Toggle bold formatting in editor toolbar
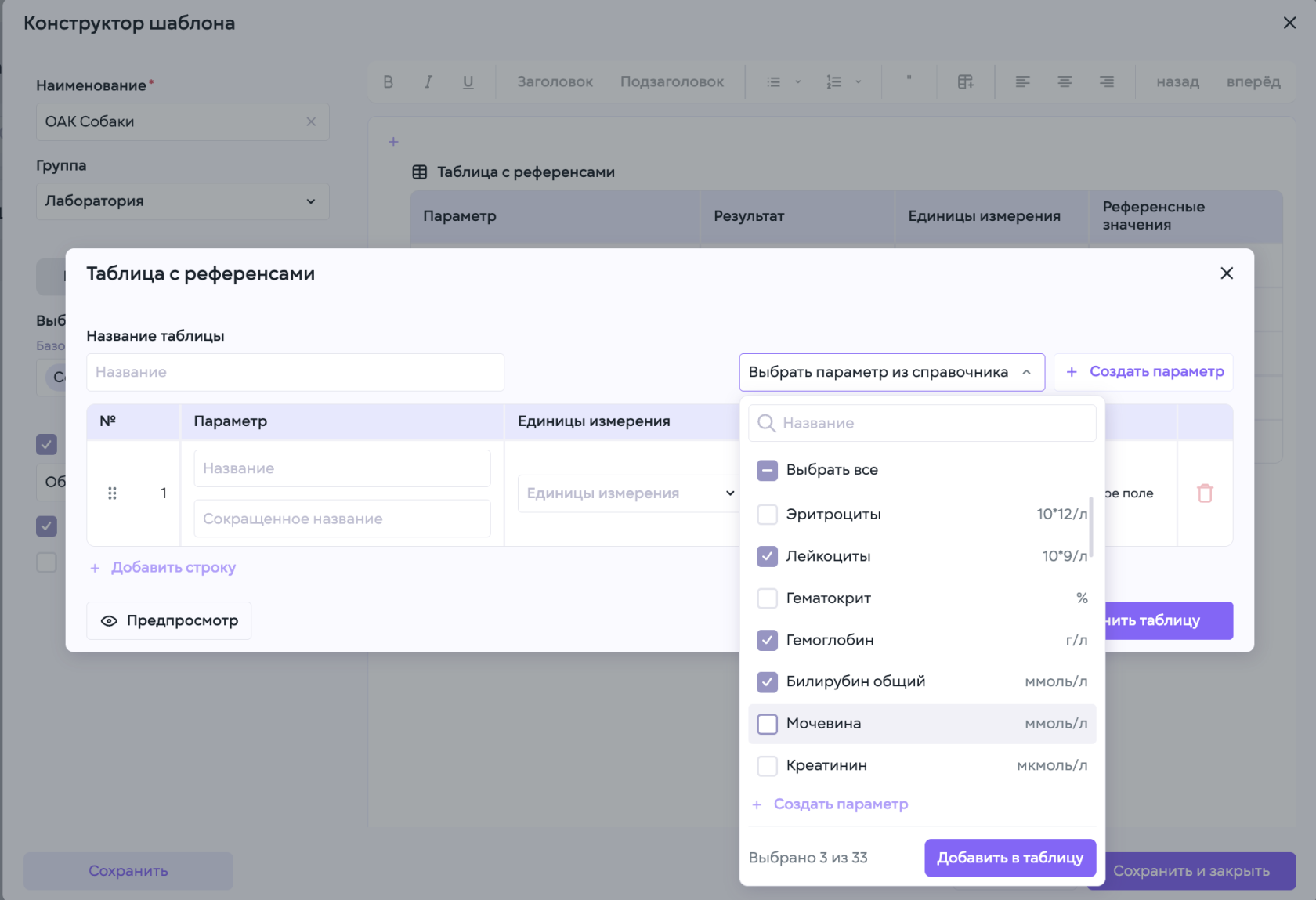1316x900 pixels. (x=388, y=81)
